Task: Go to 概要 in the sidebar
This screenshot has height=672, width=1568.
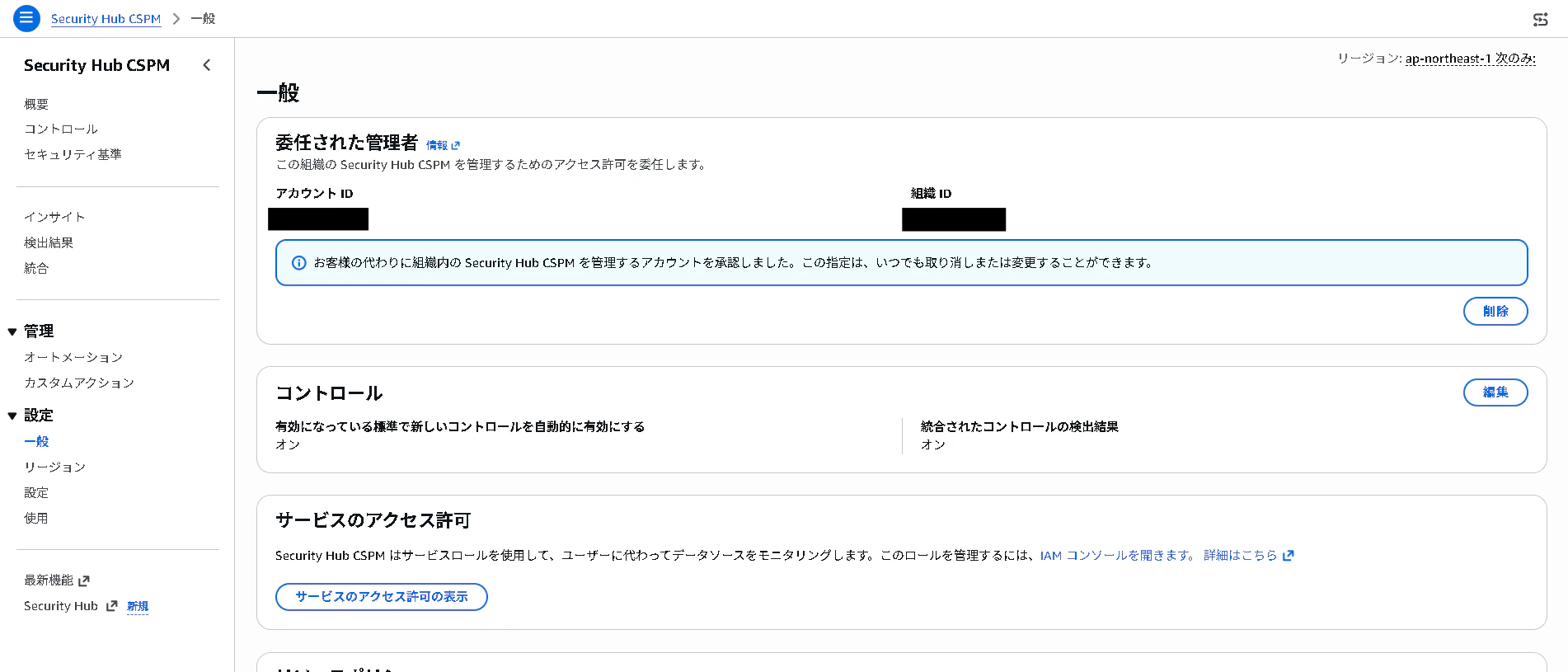Action: tap(36, 104)
